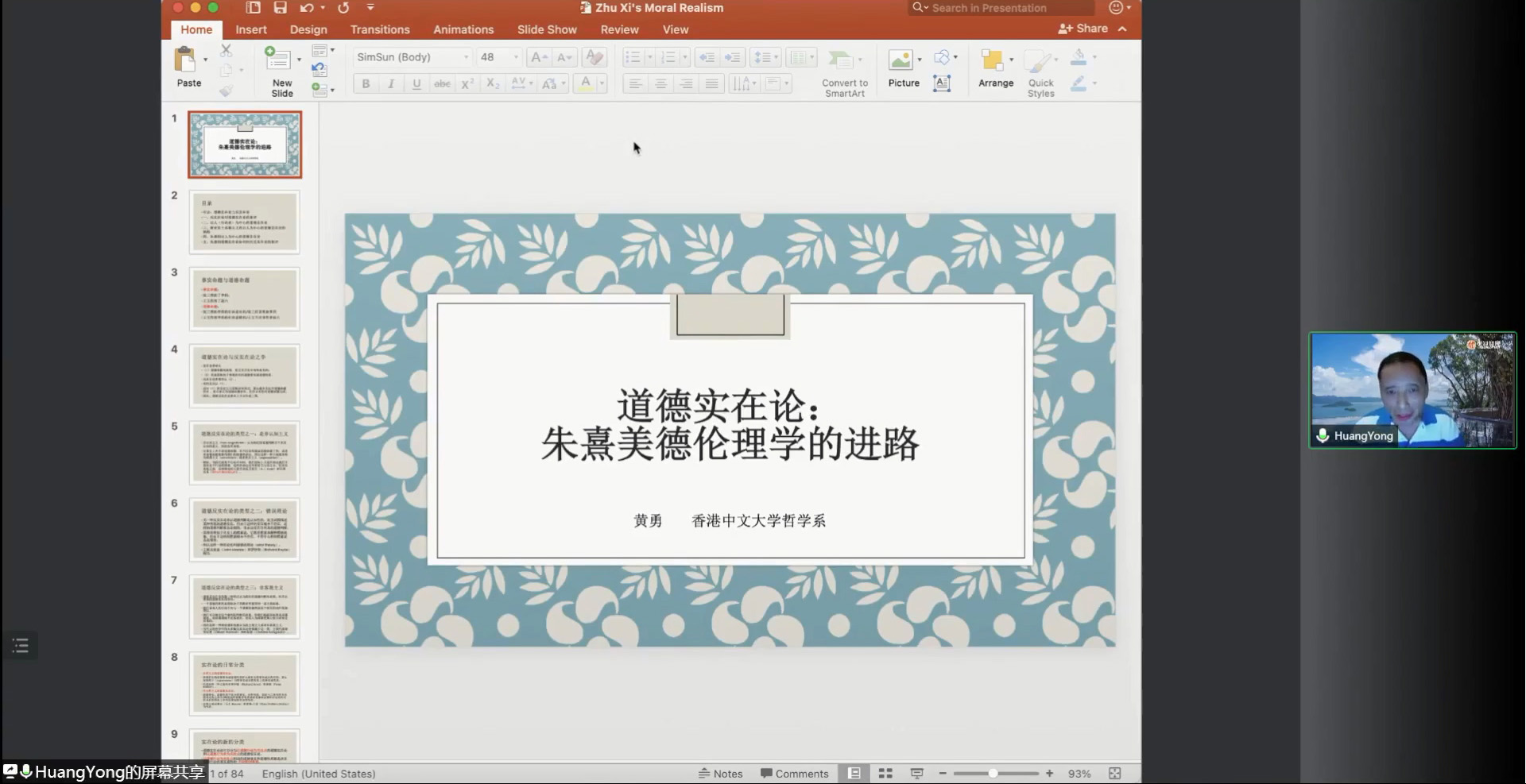Expand the font color dropdown arrow
Image resolution: width=1526 pixels, height=784 pixels.
[602, 83]
